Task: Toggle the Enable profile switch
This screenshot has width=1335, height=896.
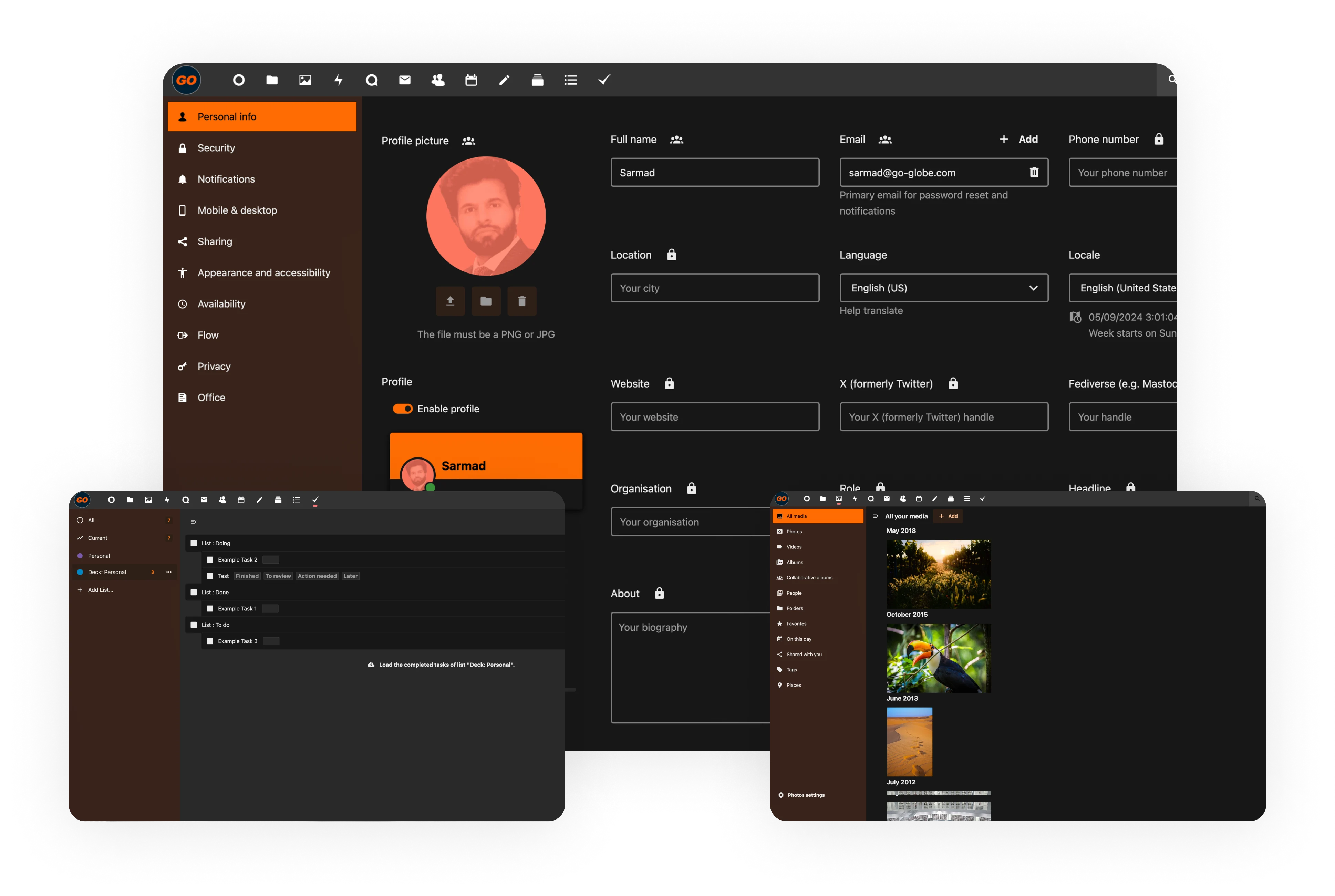Action: click(402, 409)
